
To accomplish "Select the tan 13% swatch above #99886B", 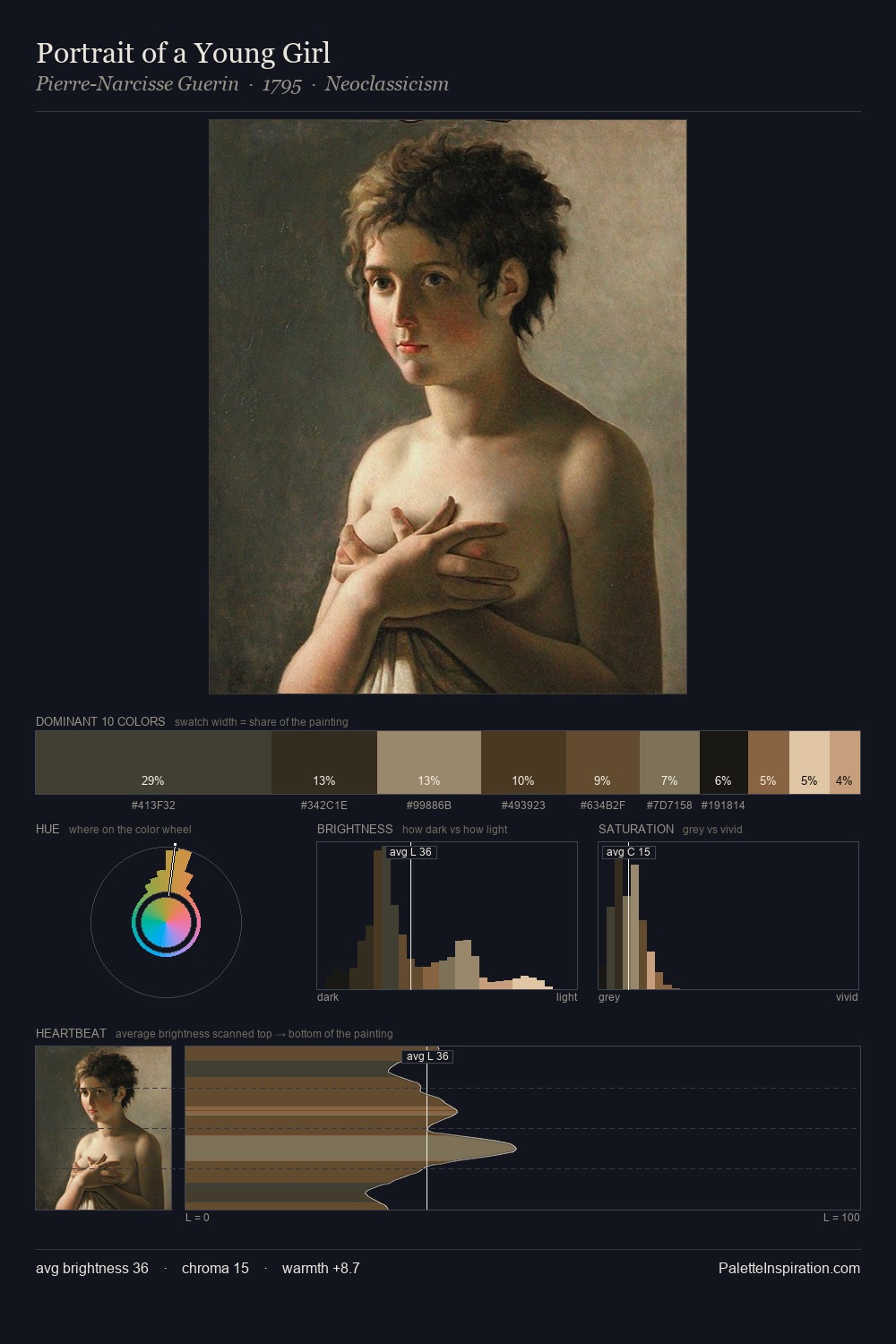I will pos(429,762).
